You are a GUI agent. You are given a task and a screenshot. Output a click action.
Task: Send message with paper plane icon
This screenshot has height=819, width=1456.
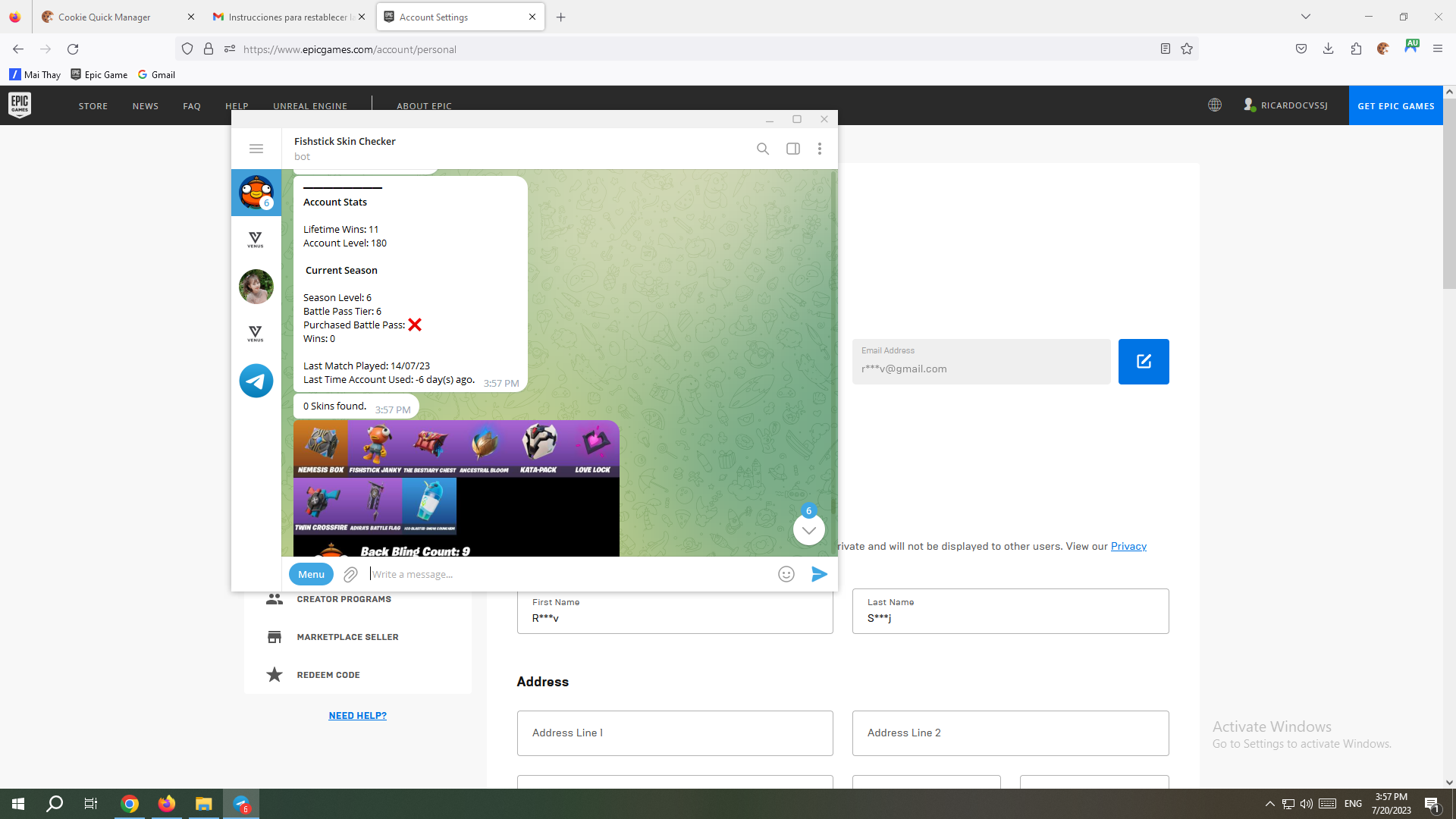[819, 574]
